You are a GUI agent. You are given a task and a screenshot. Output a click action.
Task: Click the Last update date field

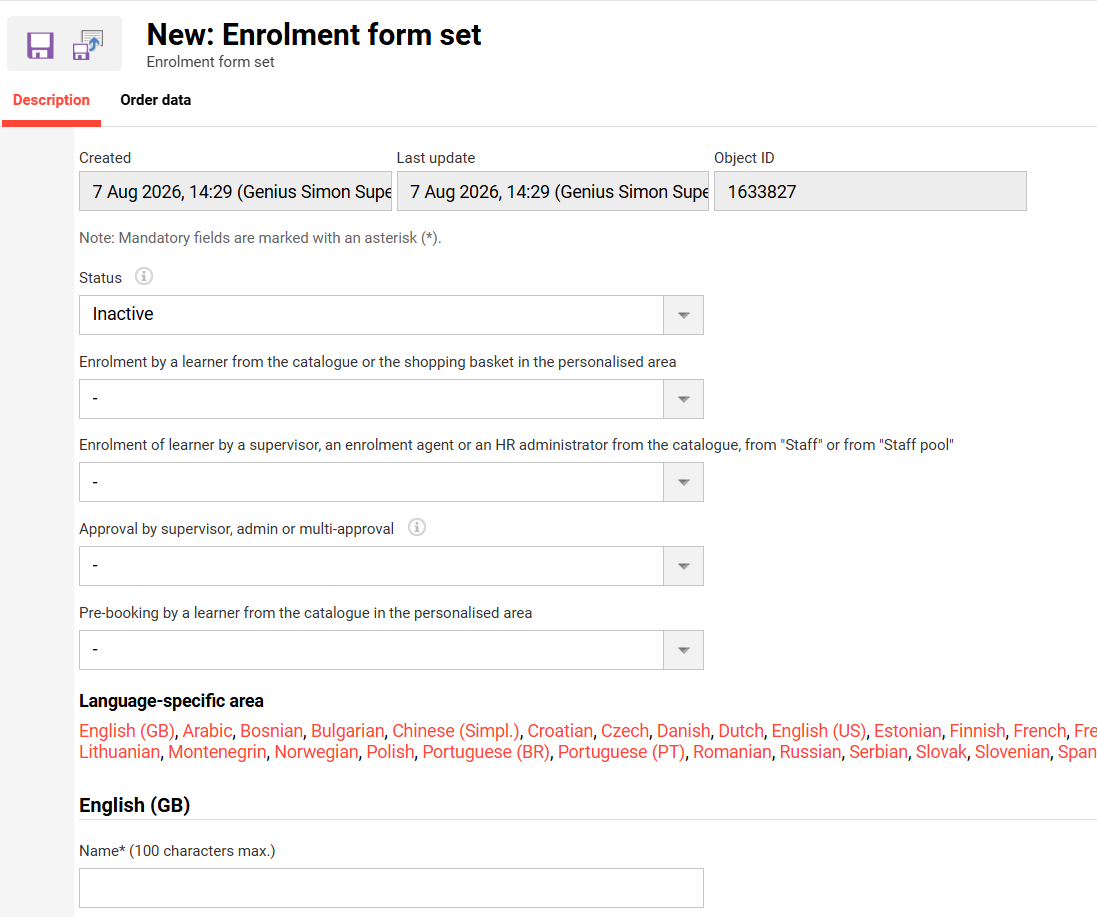click(553, 191)
